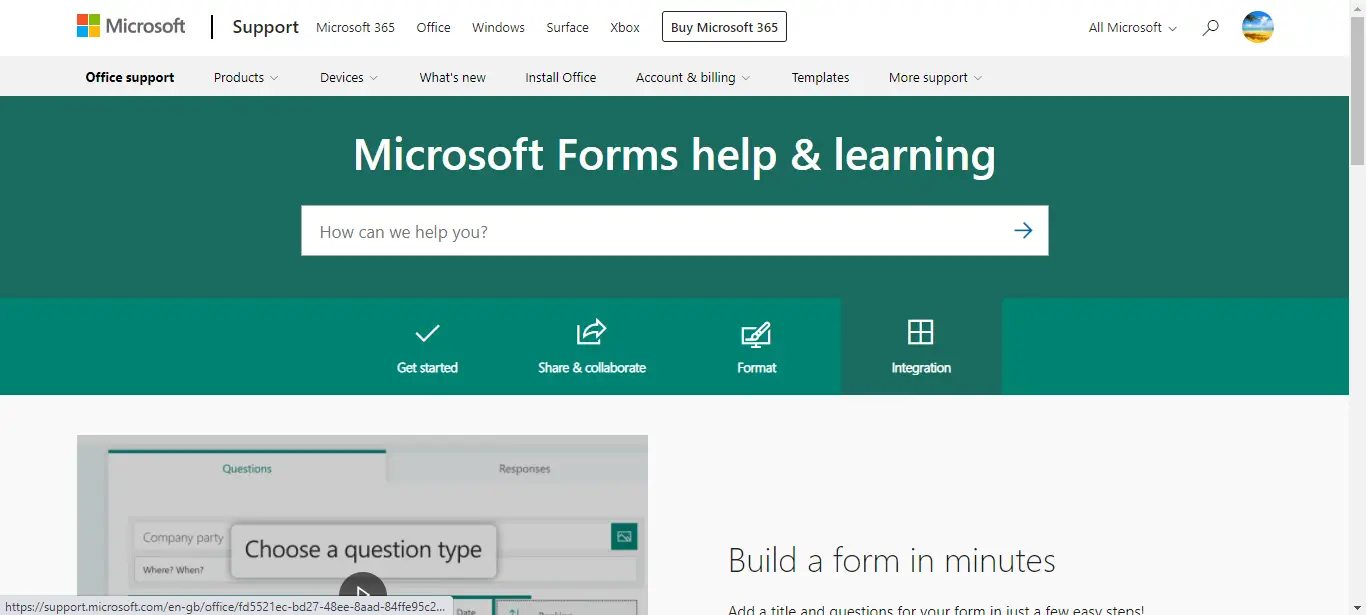Select the Integration tab label
The width and height of the screenshot is (1366, 615).
coord(921,368)
